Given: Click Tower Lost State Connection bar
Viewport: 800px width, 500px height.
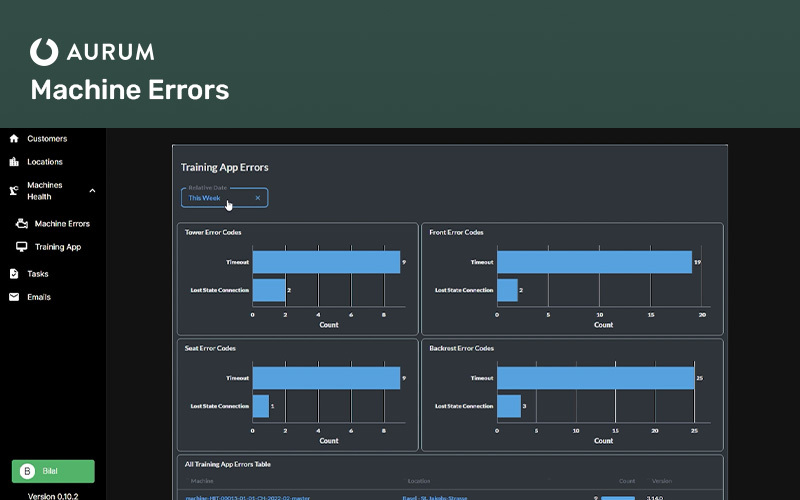Looking at the screenshot, I should 269,290.
